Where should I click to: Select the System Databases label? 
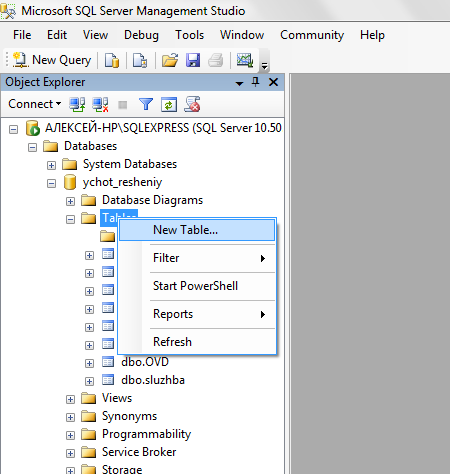pyautogui.click(x=130, y=164)
